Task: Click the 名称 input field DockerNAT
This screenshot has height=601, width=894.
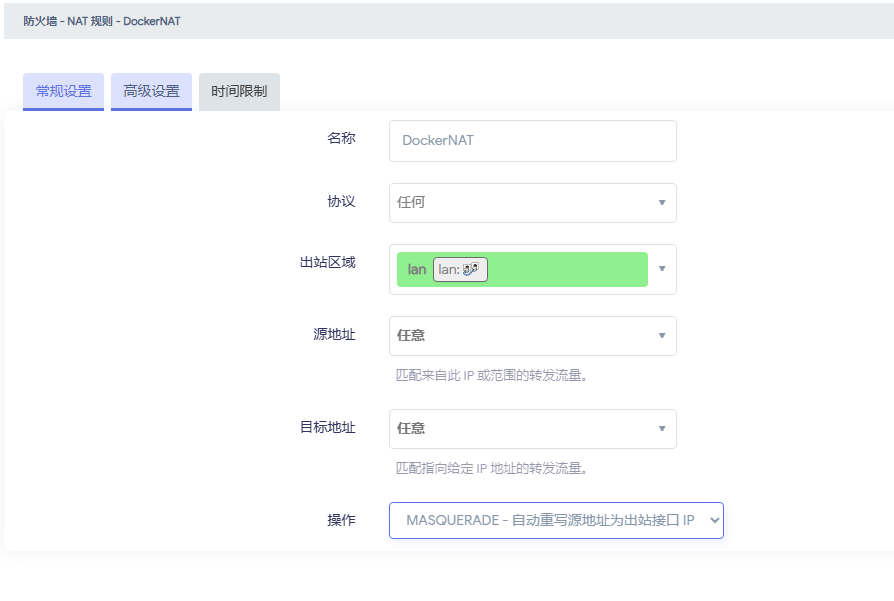Action: click(533, 141)
